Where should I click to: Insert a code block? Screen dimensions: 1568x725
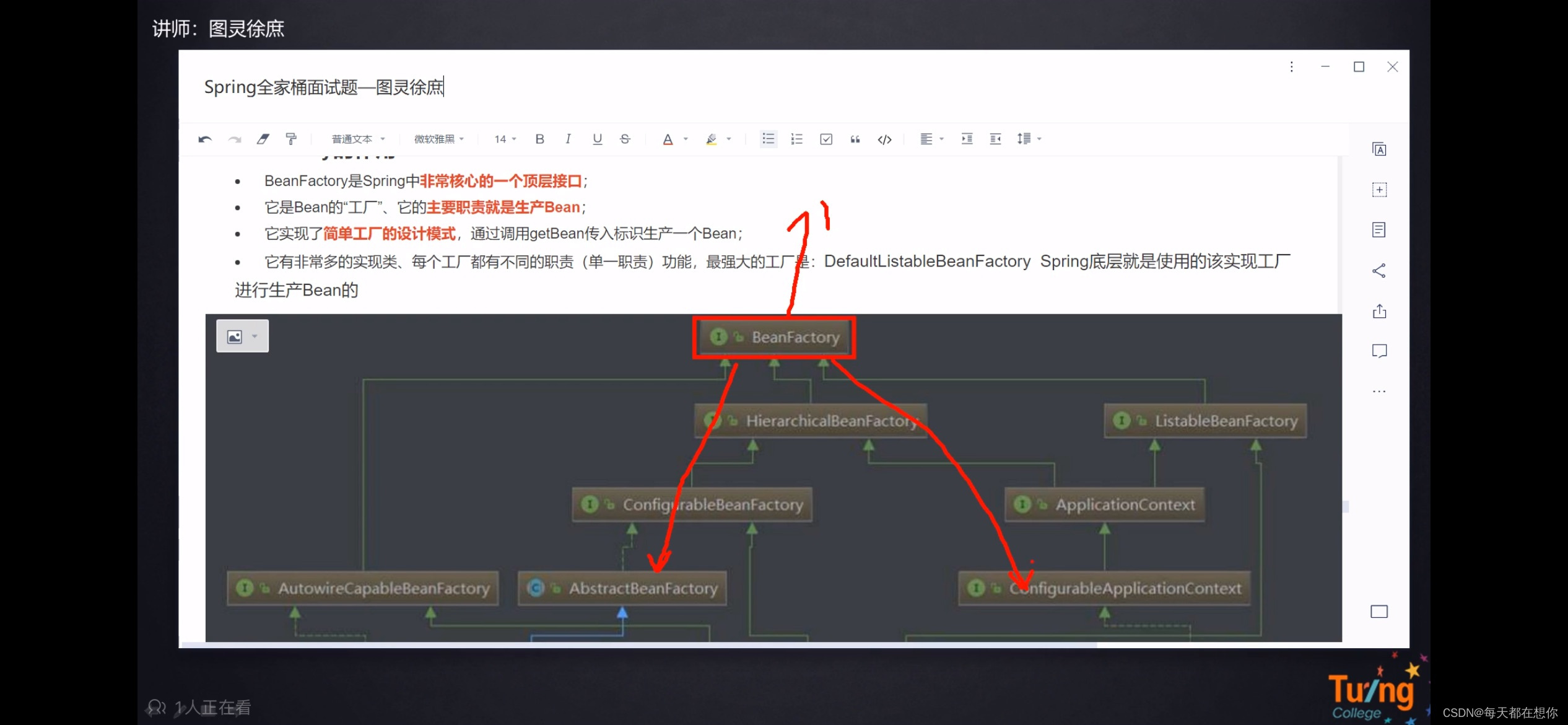tap(884, 139)
